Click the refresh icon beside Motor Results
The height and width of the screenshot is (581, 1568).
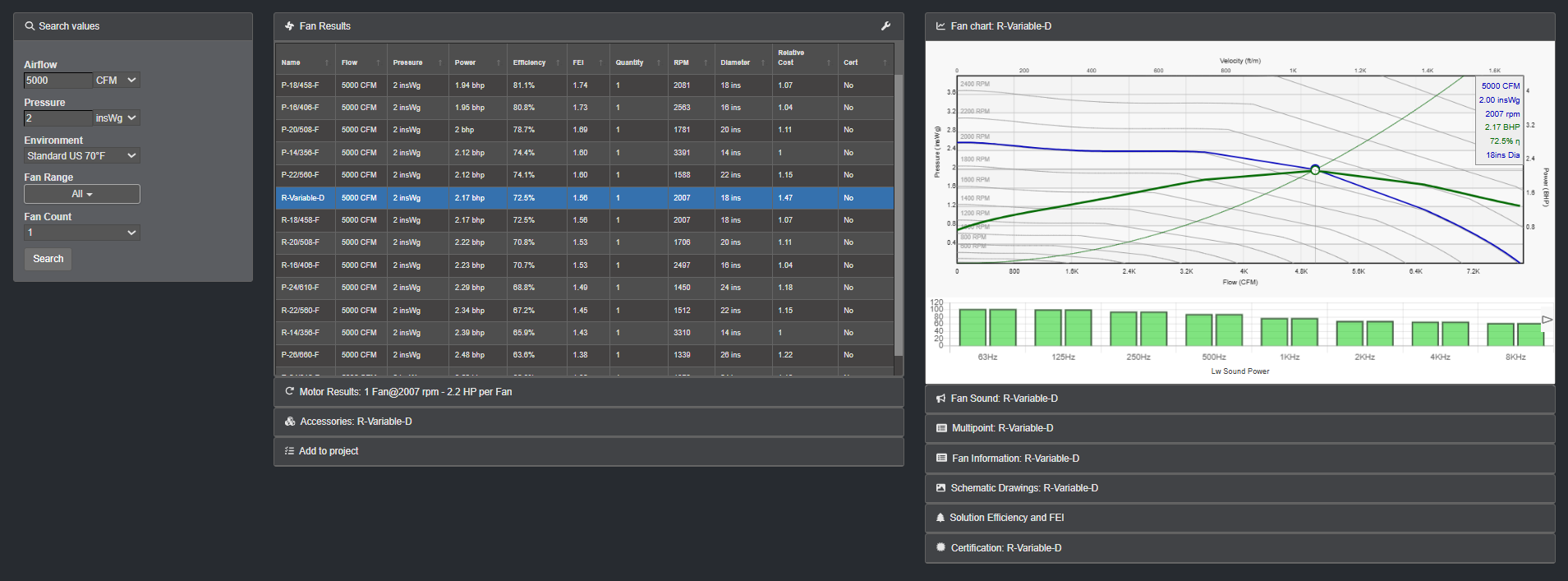(289, 391)
